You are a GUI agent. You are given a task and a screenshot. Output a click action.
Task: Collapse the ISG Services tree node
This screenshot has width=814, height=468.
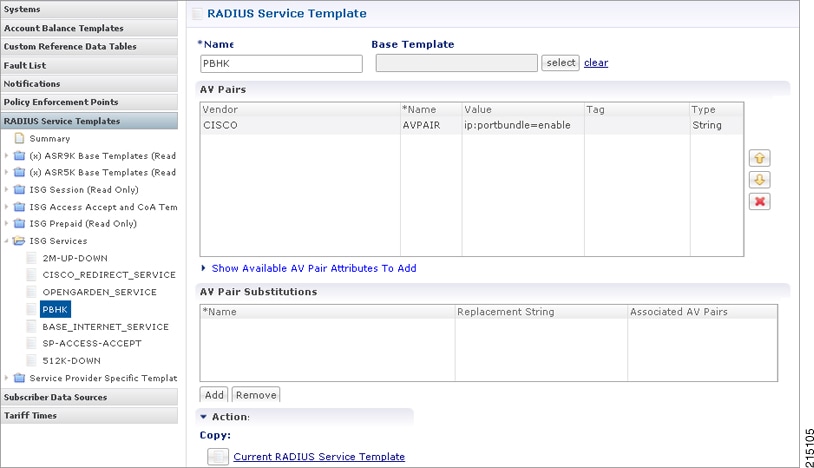6,241
